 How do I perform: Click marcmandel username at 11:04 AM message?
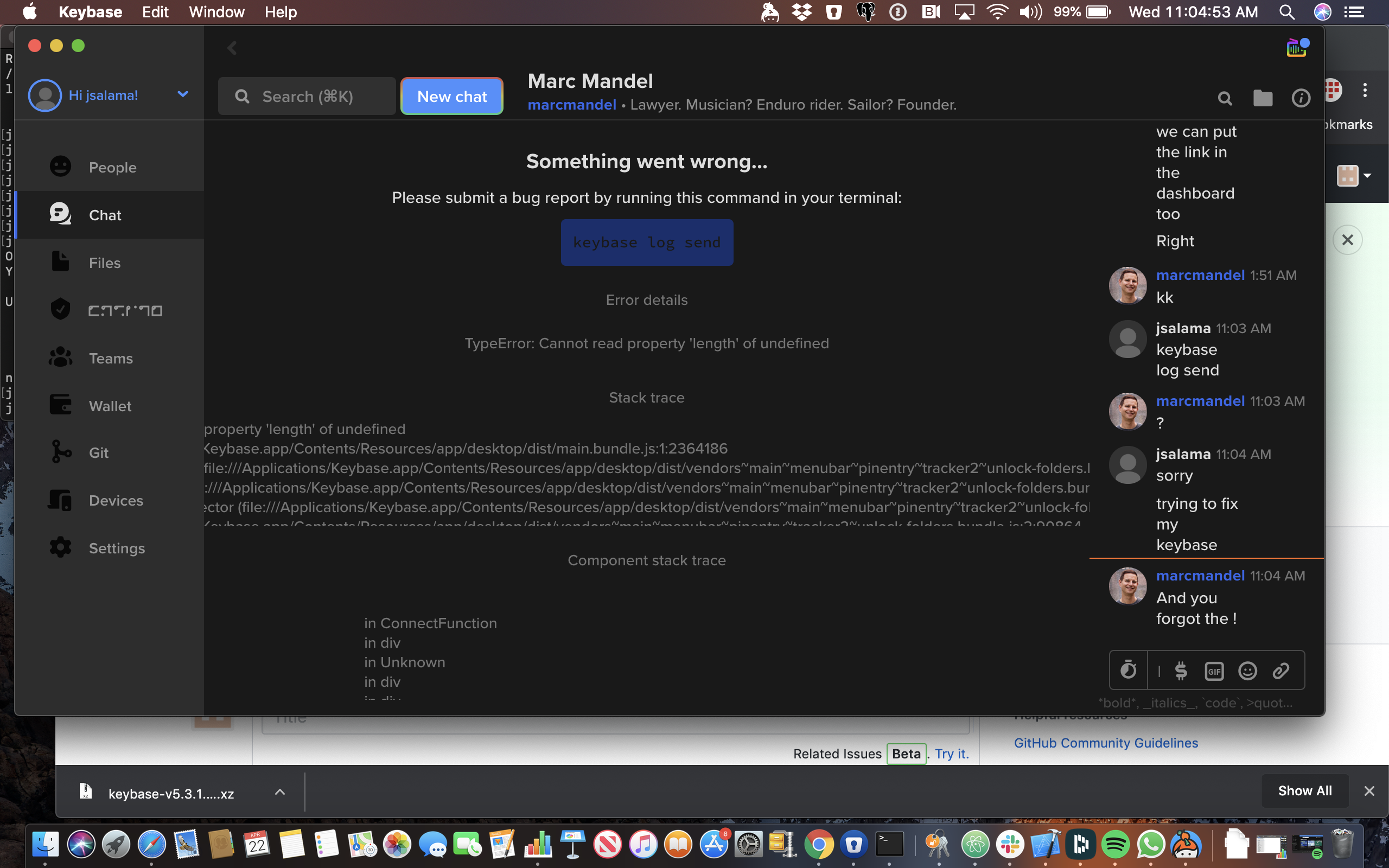(1200, 575)
